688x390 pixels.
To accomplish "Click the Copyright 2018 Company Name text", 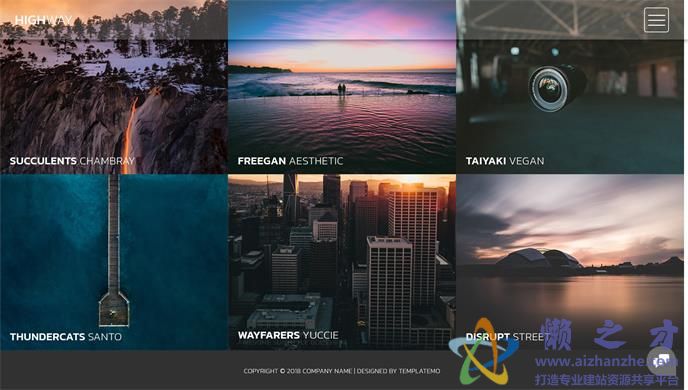I will coord(297,371).
